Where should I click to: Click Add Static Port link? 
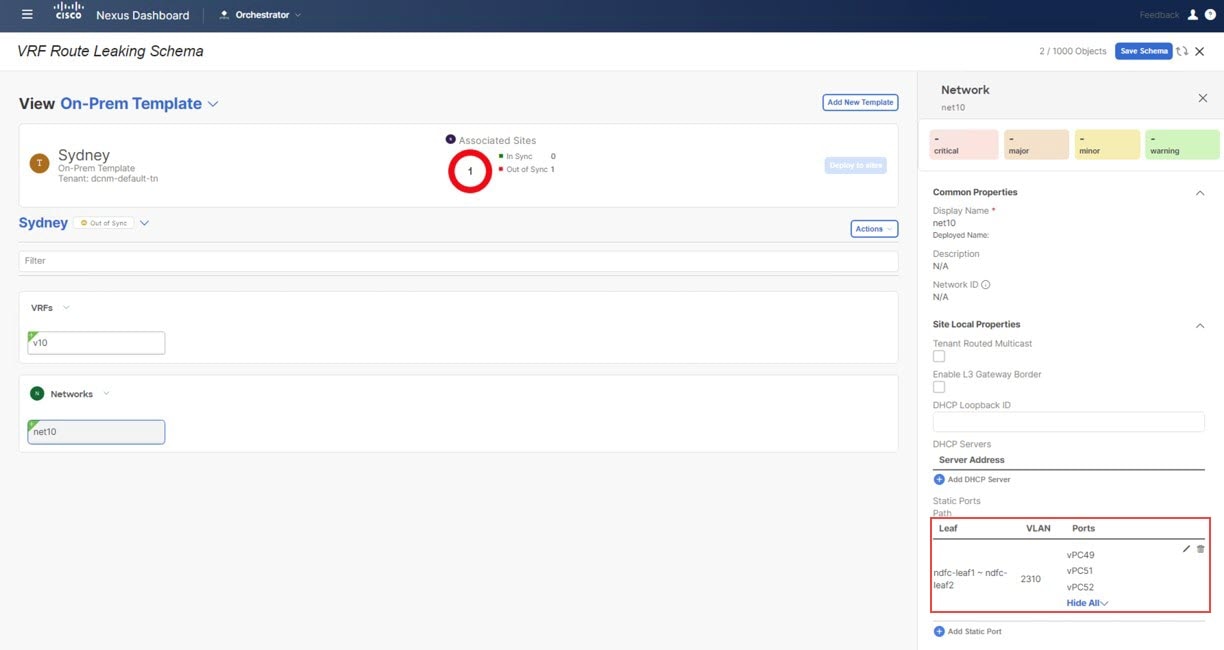[968, 632]
